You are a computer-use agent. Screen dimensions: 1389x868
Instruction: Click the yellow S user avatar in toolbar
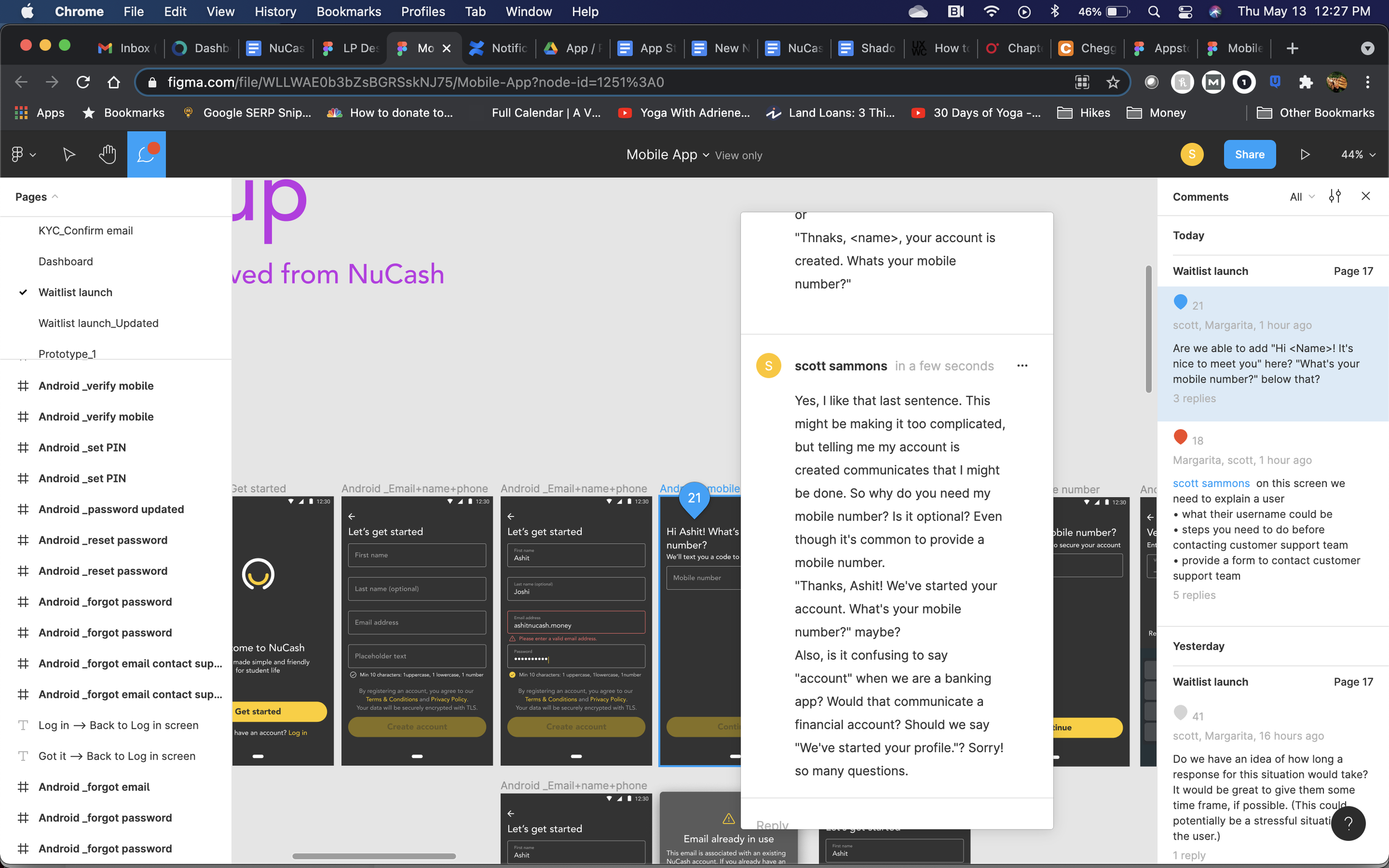(x=1192, y=154)
